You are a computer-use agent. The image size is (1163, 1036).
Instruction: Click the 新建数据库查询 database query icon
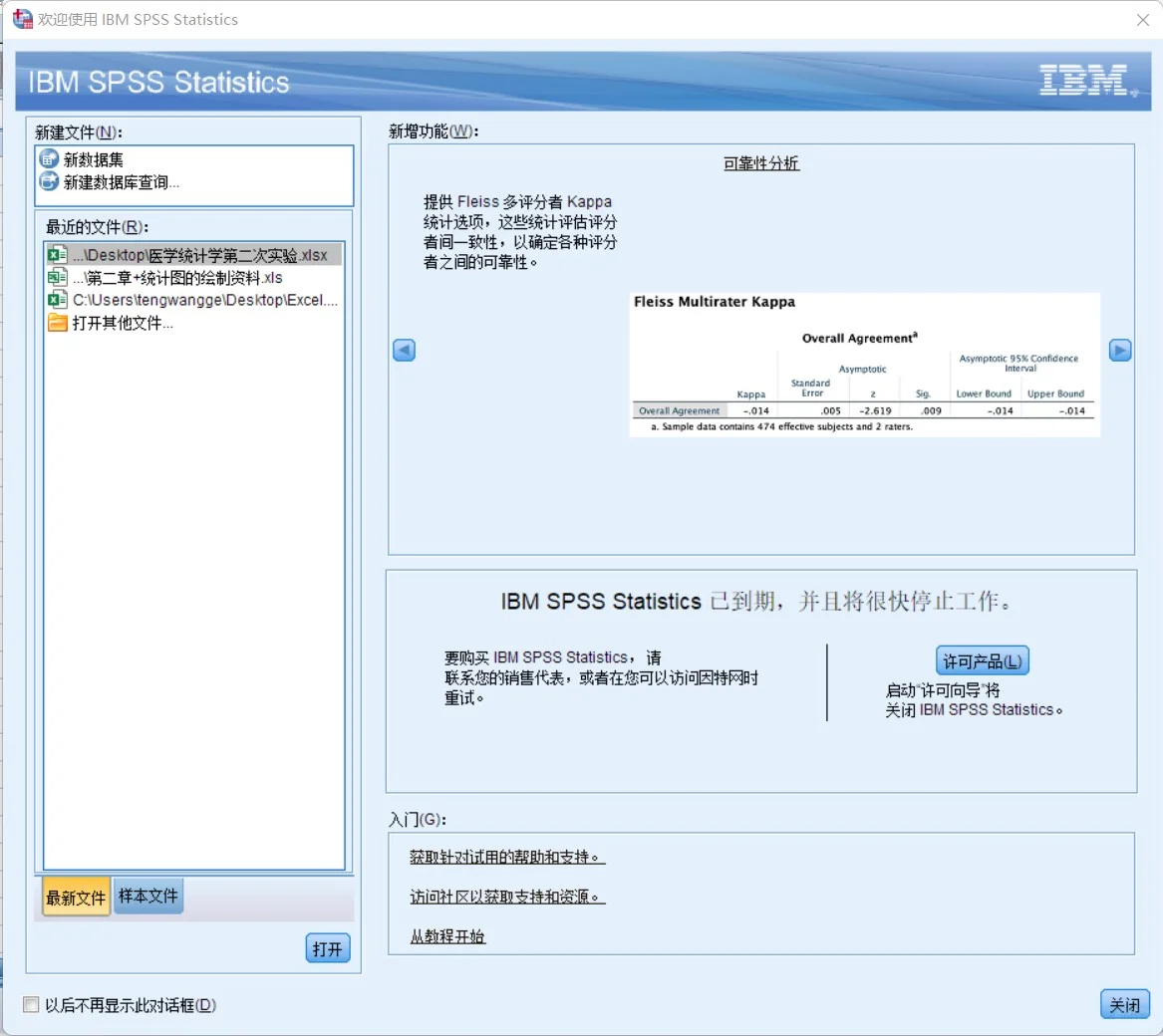coord(48,181)
